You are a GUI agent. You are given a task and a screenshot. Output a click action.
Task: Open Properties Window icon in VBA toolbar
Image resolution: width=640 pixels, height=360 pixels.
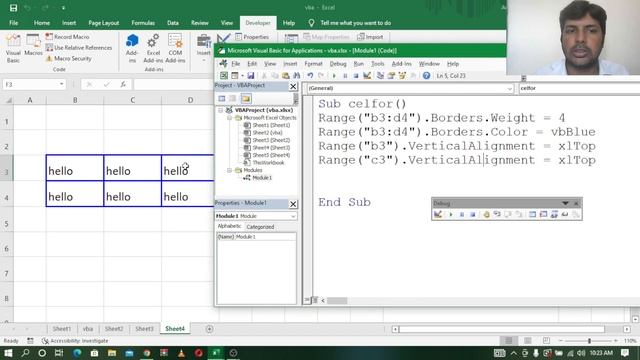click(x=391, y=76)
